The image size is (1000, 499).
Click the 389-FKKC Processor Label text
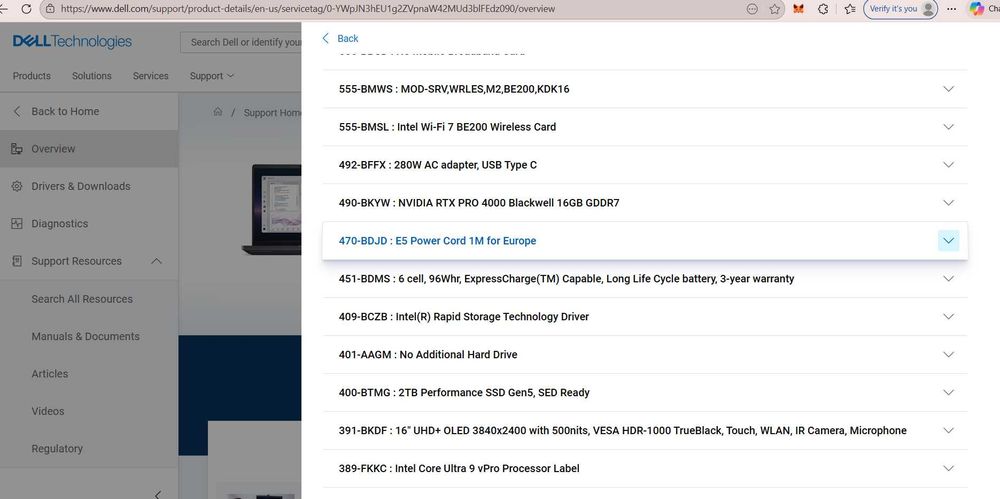(459, 468)
